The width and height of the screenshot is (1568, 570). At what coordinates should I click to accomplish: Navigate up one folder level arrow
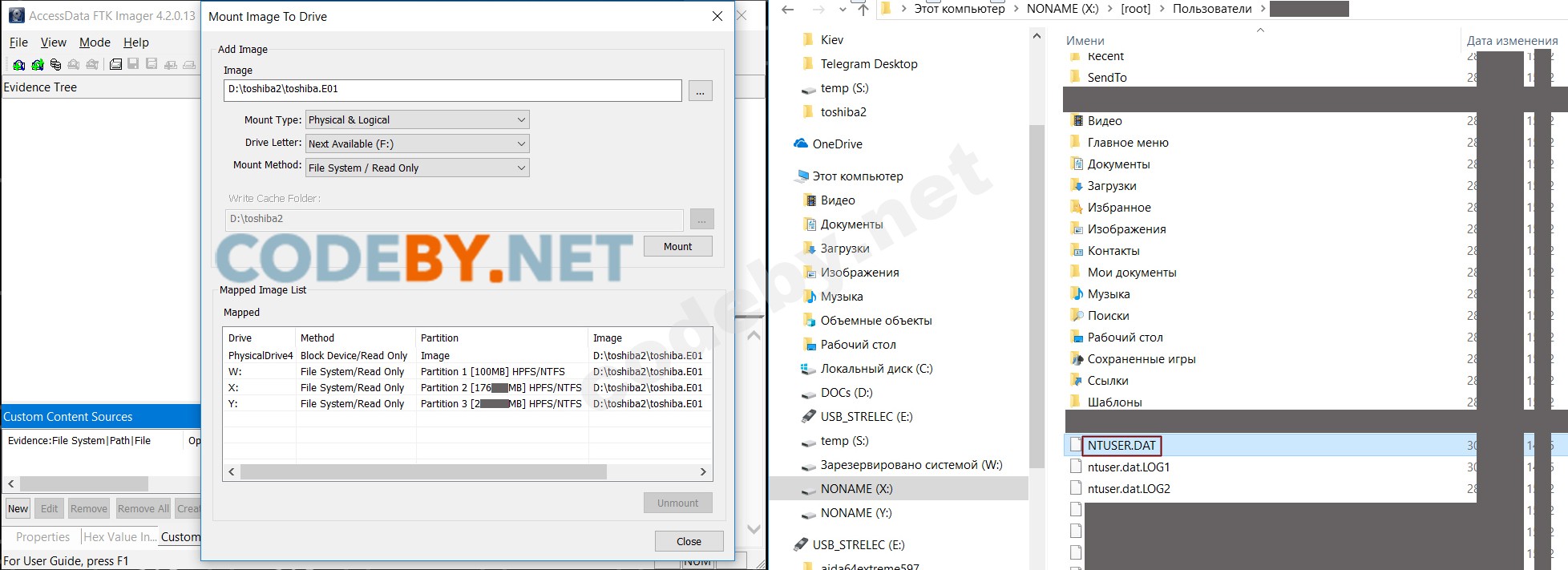(862, 10)
